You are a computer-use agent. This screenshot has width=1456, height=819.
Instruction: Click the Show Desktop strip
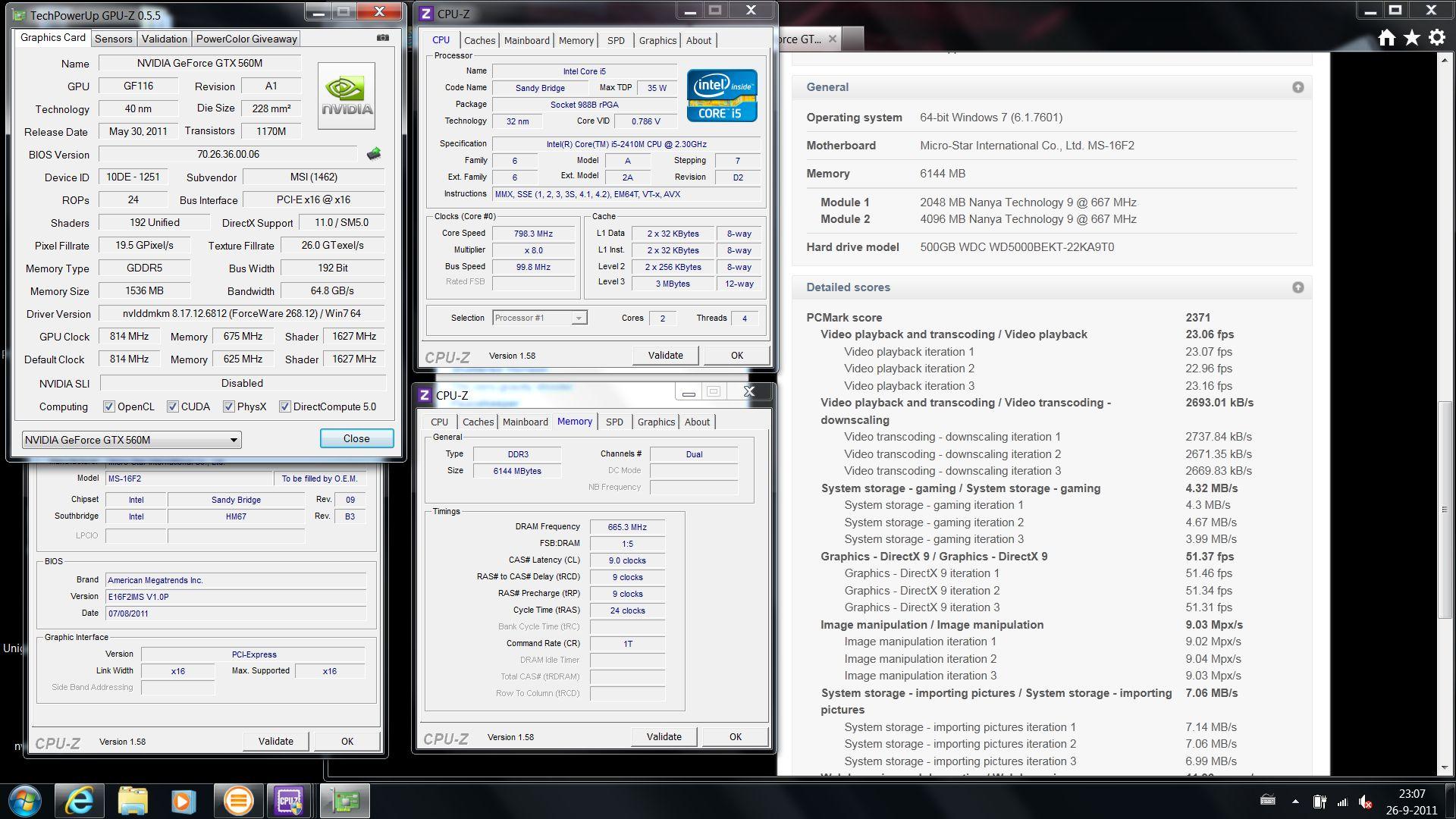[1450, 801]
